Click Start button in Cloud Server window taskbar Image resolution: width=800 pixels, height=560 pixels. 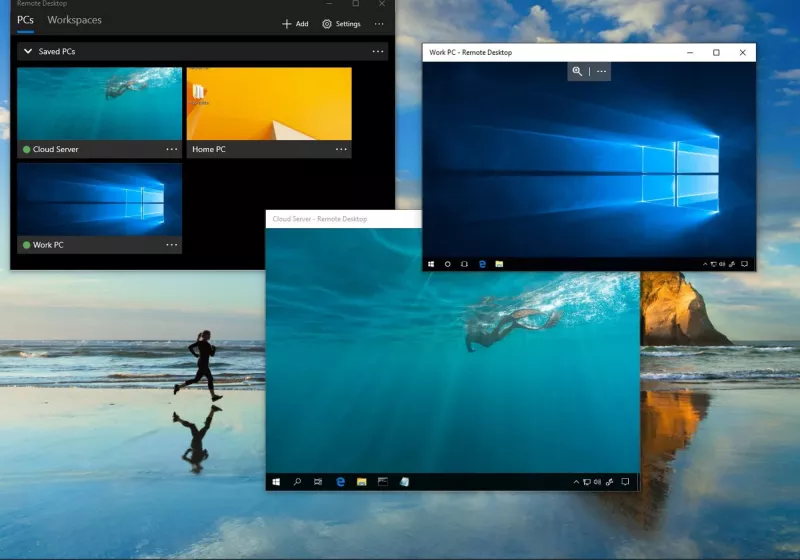[x=276, y=482]
